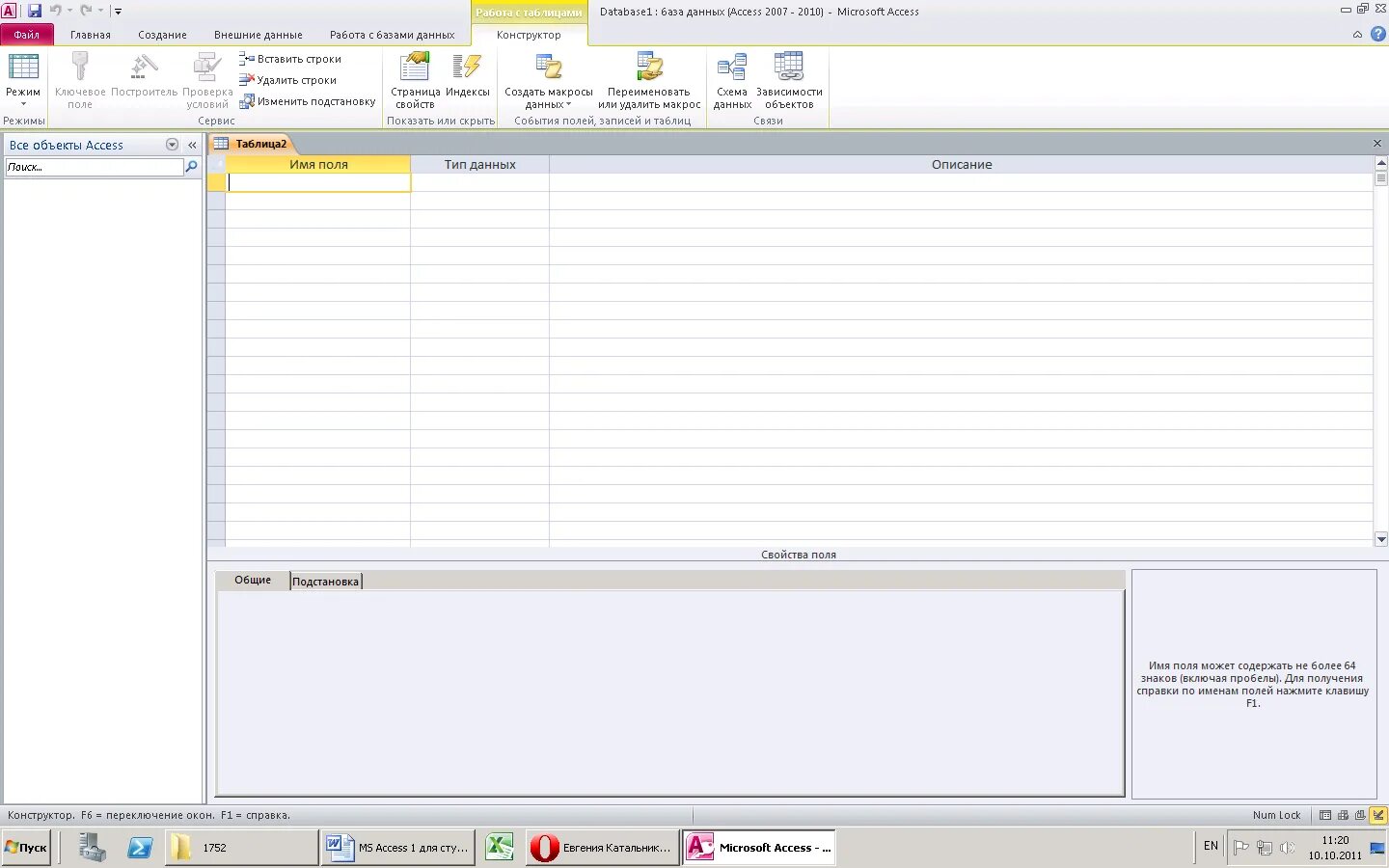Click the Microsoft Access taskbar button
The height and width of the screenshot is (868, 1389).
759,848
